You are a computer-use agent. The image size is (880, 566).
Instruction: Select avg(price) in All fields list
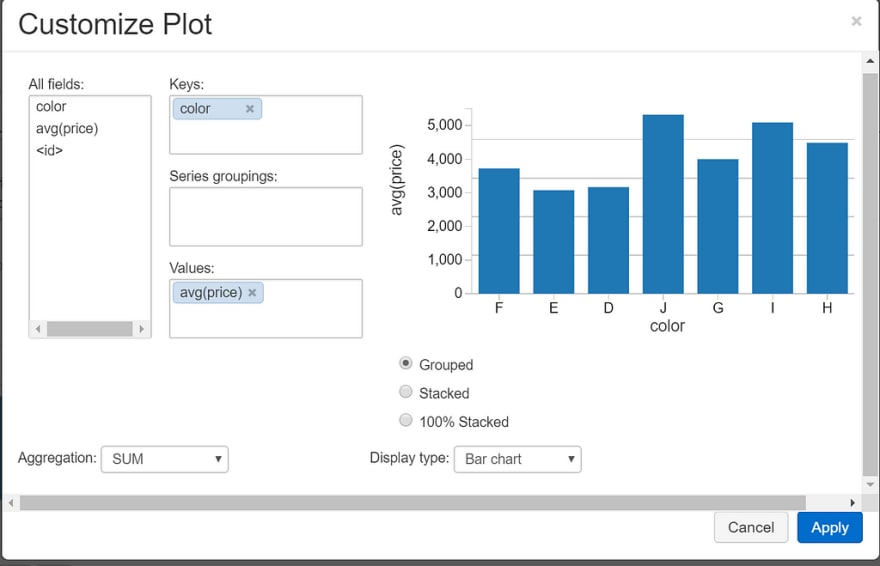67,128
